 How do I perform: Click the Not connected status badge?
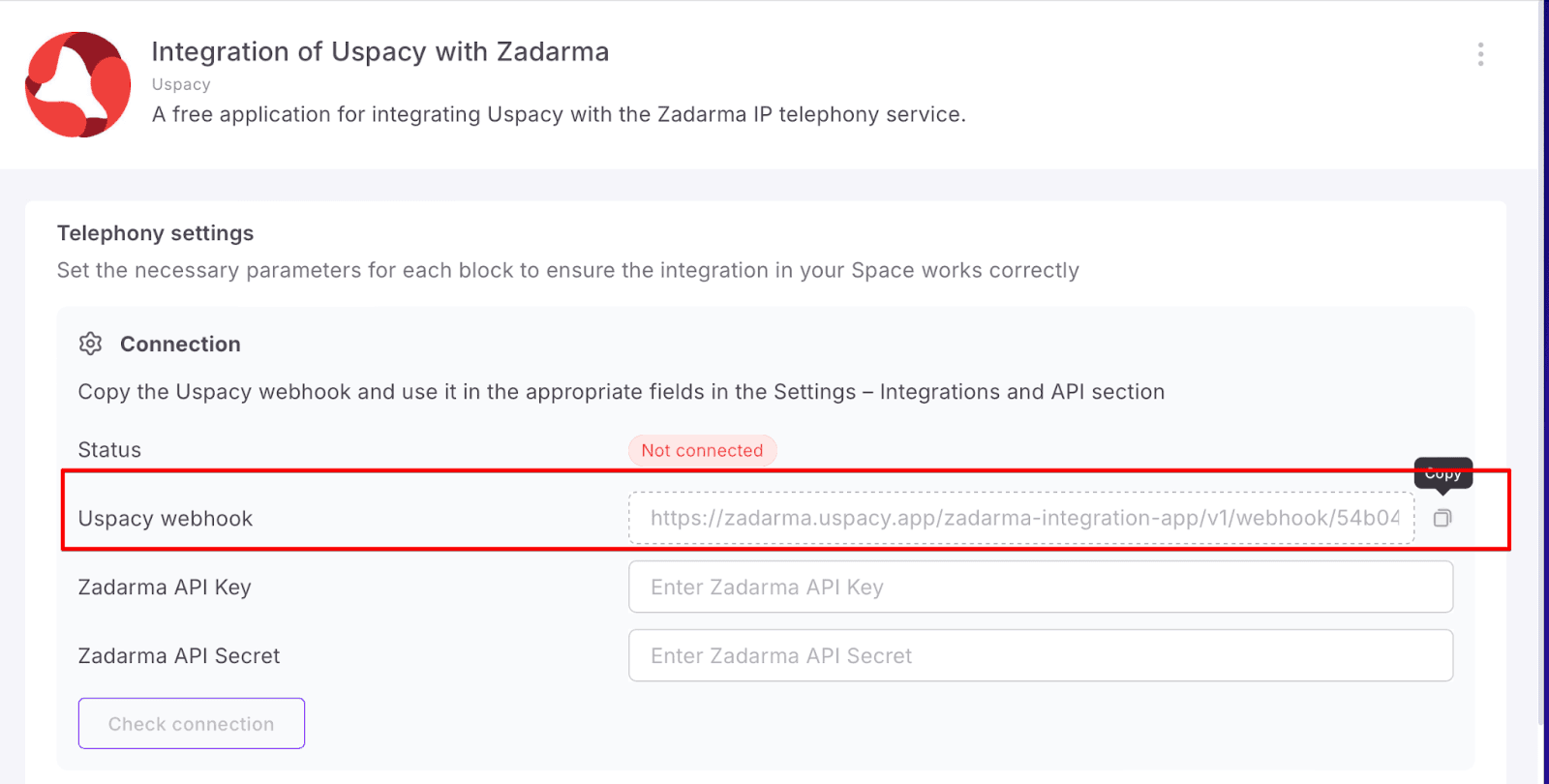click(702, 450)
